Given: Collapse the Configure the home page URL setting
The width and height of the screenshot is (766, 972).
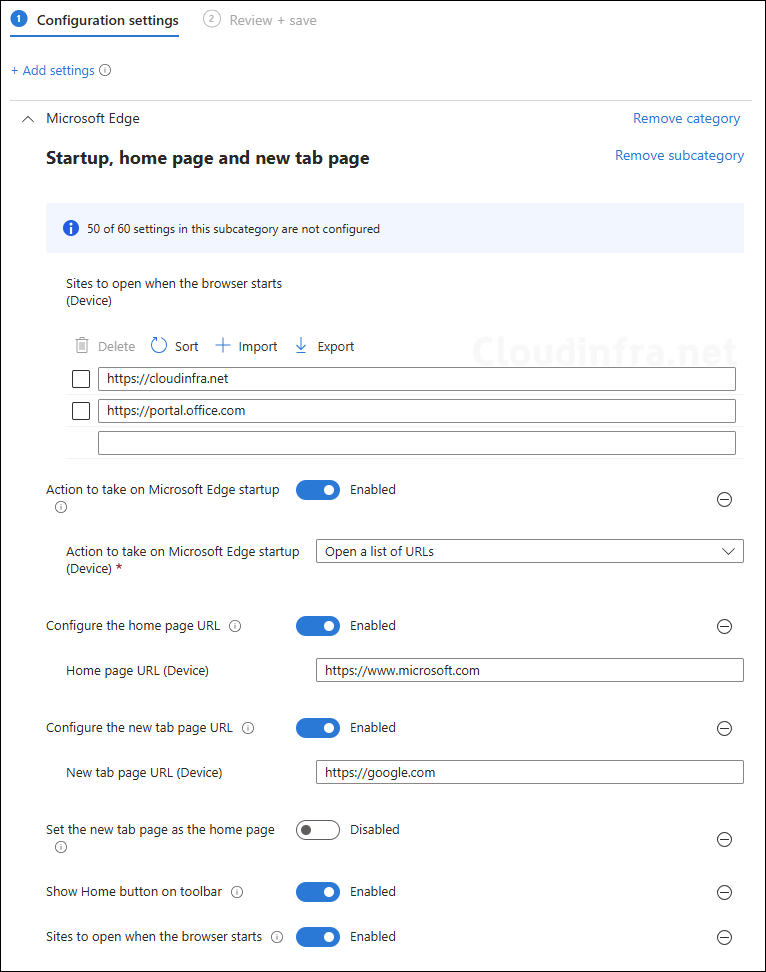Looking at the screenshot, I should click(x=724, y=626).
